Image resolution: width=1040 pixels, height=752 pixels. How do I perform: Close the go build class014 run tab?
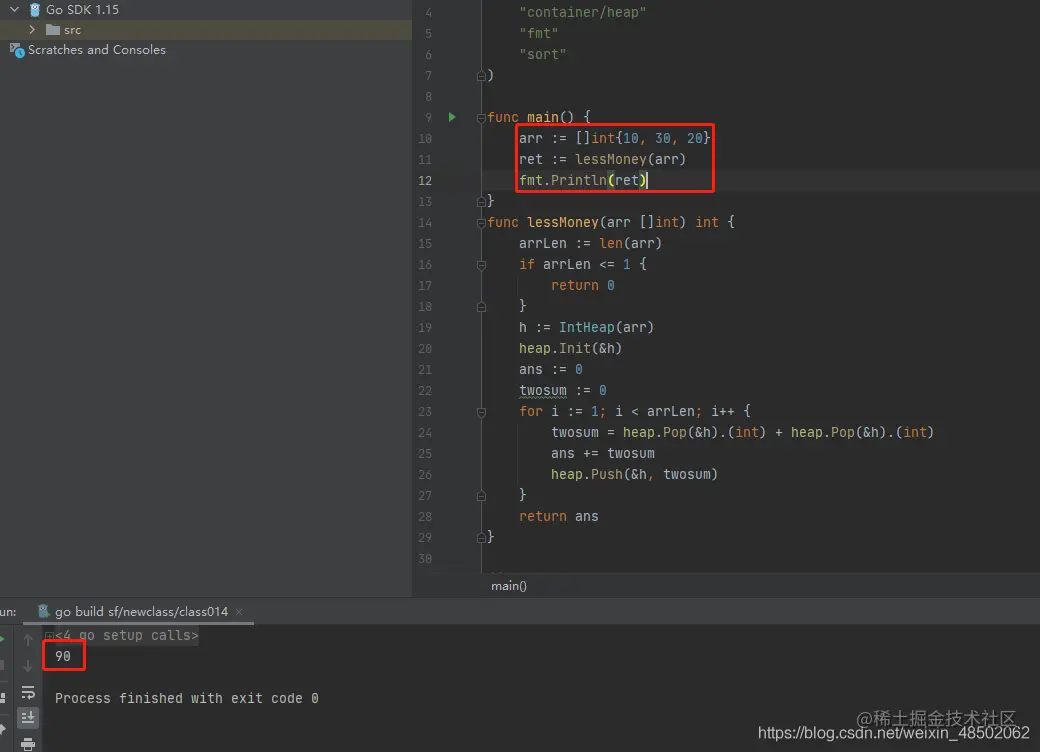239,611
